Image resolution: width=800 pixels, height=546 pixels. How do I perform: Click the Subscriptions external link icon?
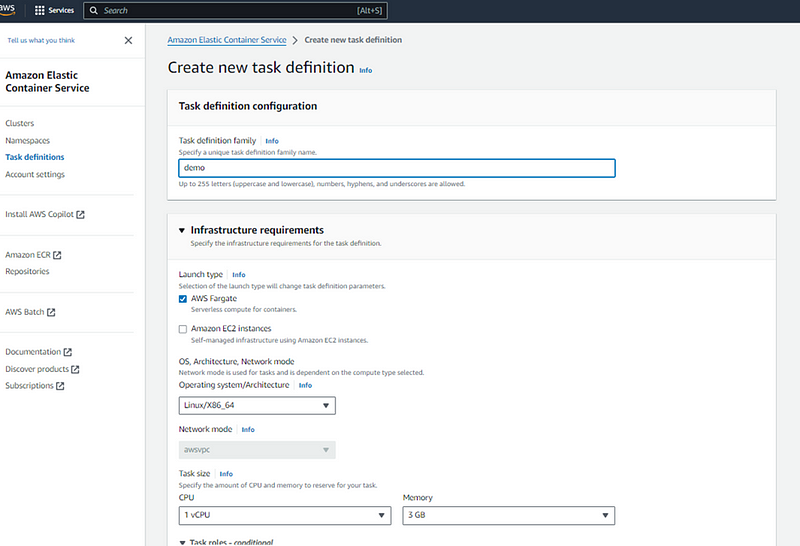tap(60, 386)
